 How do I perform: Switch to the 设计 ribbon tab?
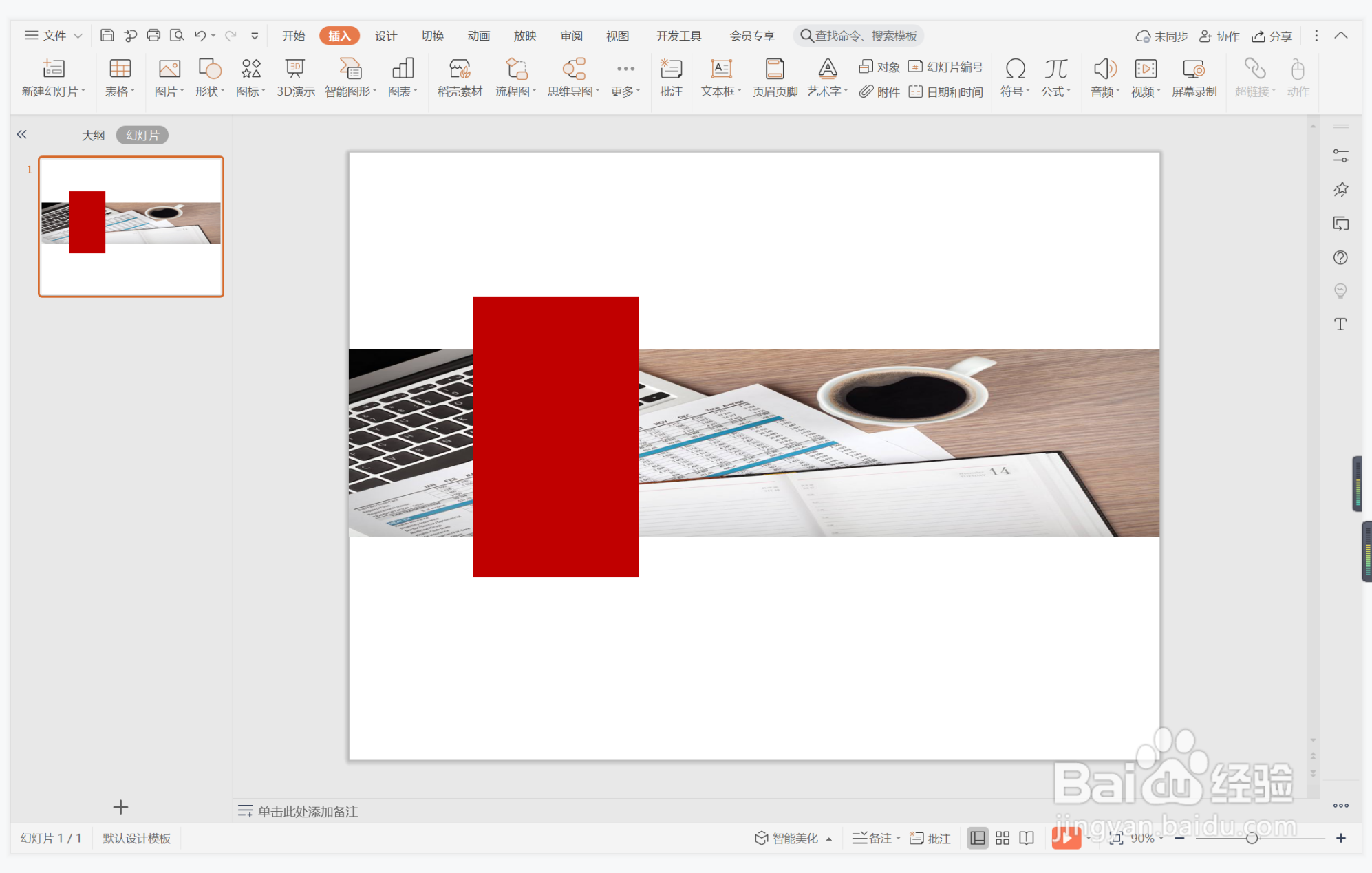385,36
